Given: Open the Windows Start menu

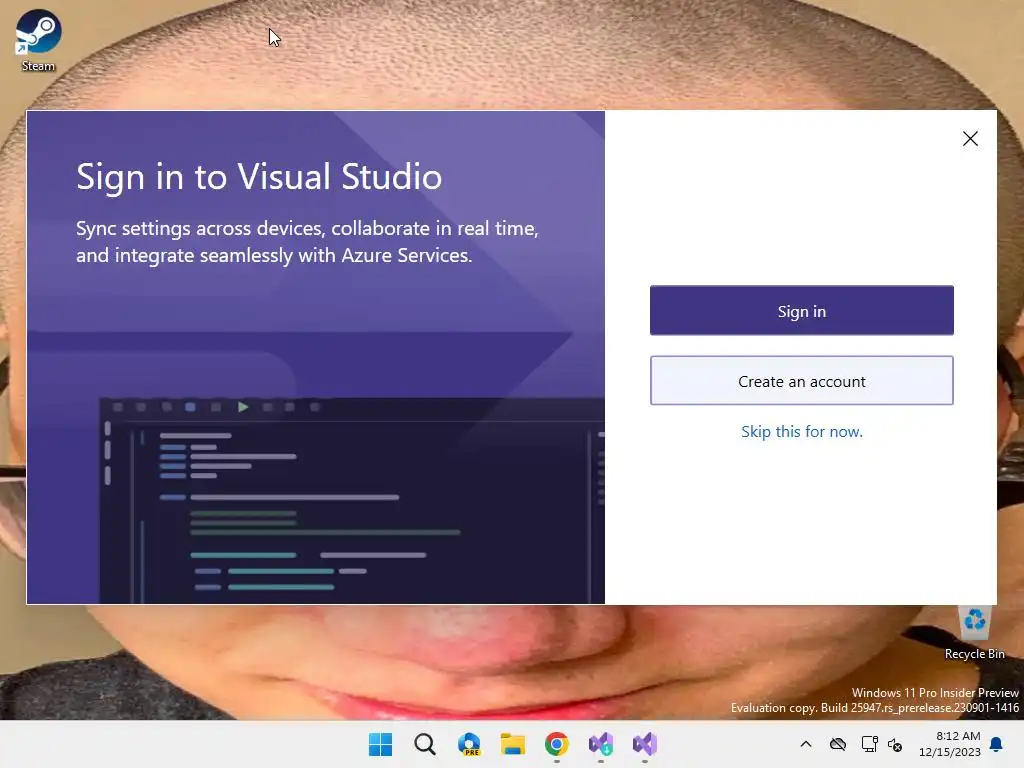Looking at the screenshot, I should [x=380, y=744].
